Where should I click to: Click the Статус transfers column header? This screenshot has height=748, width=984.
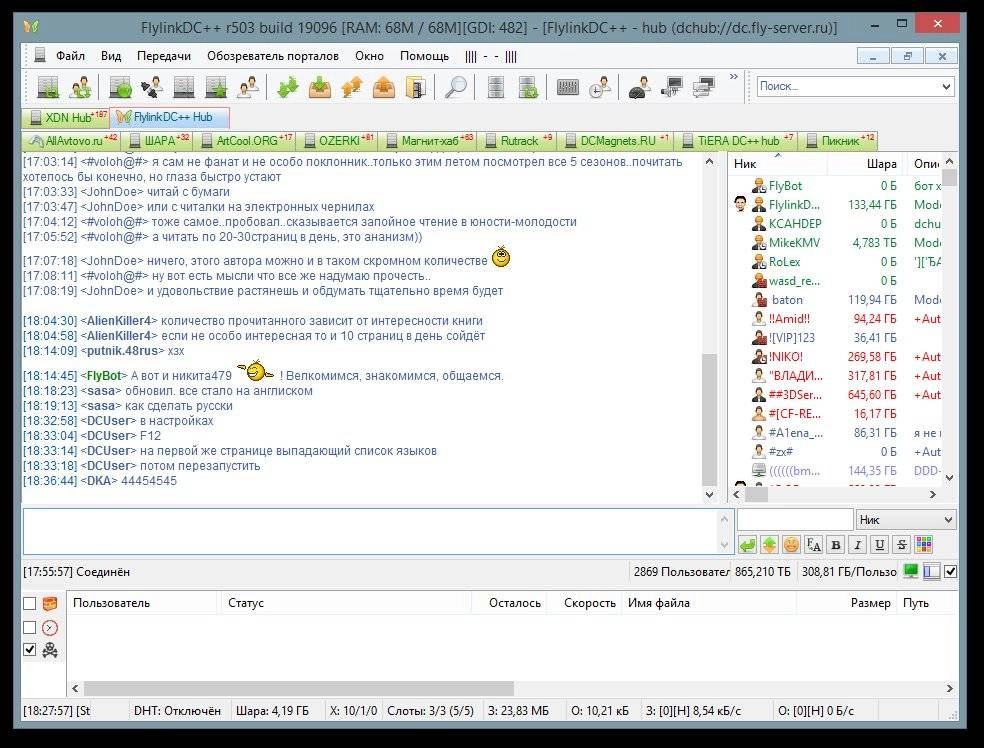coord(345,602)
